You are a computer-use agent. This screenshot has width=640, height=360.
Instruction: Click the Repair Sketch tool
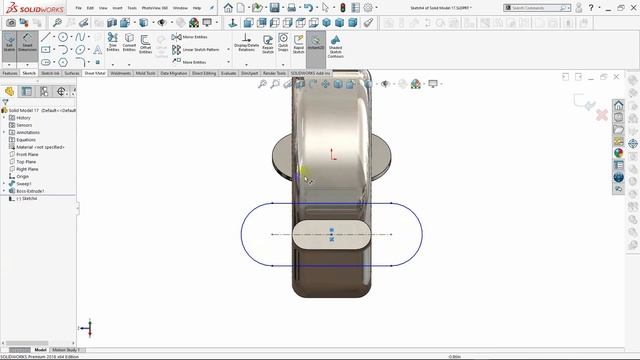[268, 44]
